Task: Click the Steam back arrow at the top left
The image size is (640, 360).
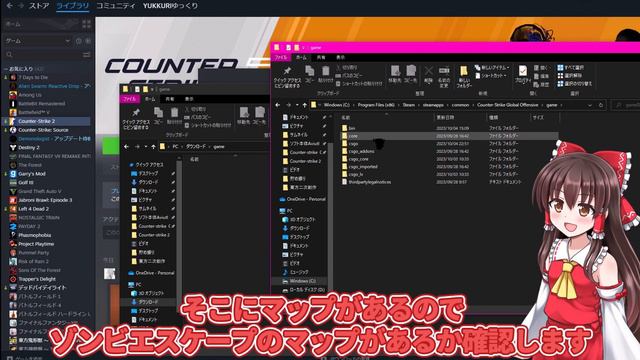Action: pyautogui.click(x=9, y=6)
